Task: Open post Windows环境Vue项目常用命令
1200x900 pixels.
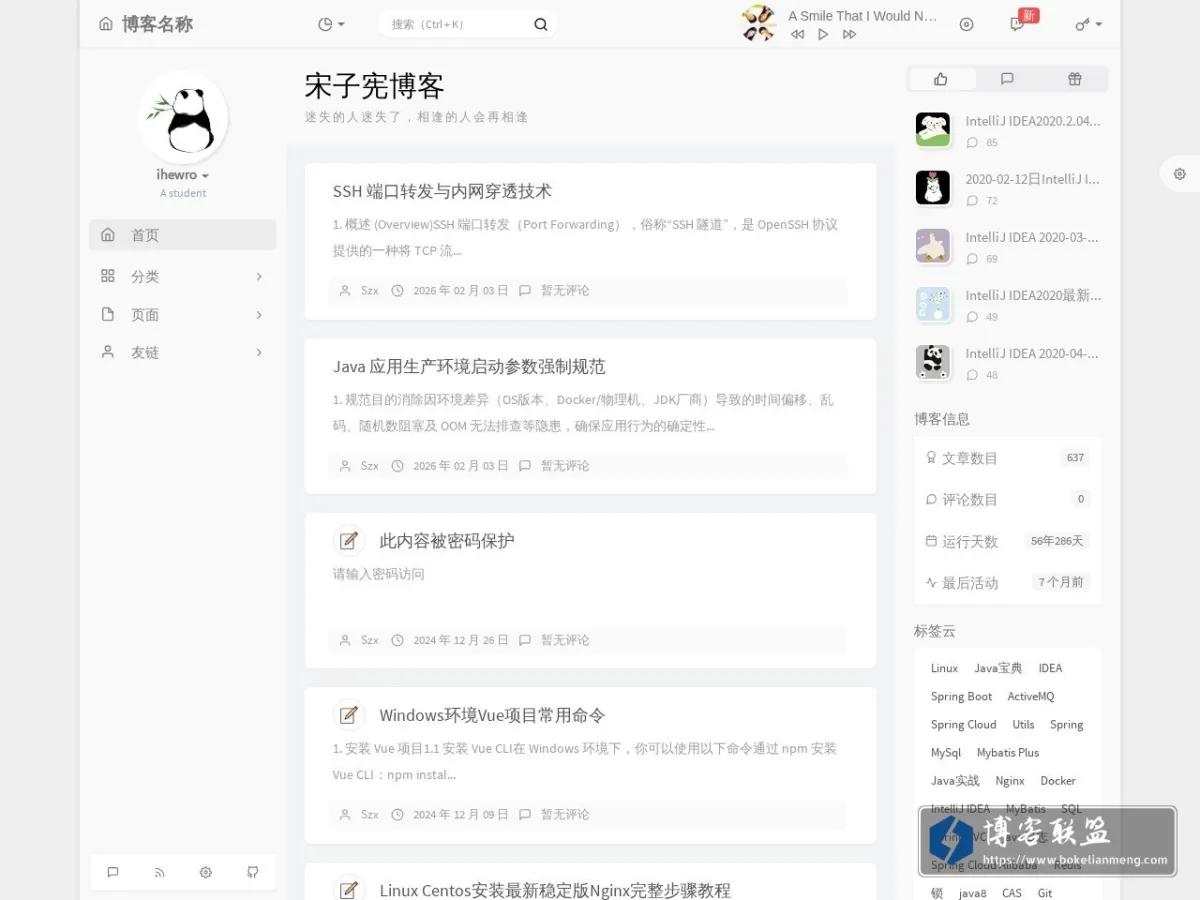Action: (x=492, y=715)
